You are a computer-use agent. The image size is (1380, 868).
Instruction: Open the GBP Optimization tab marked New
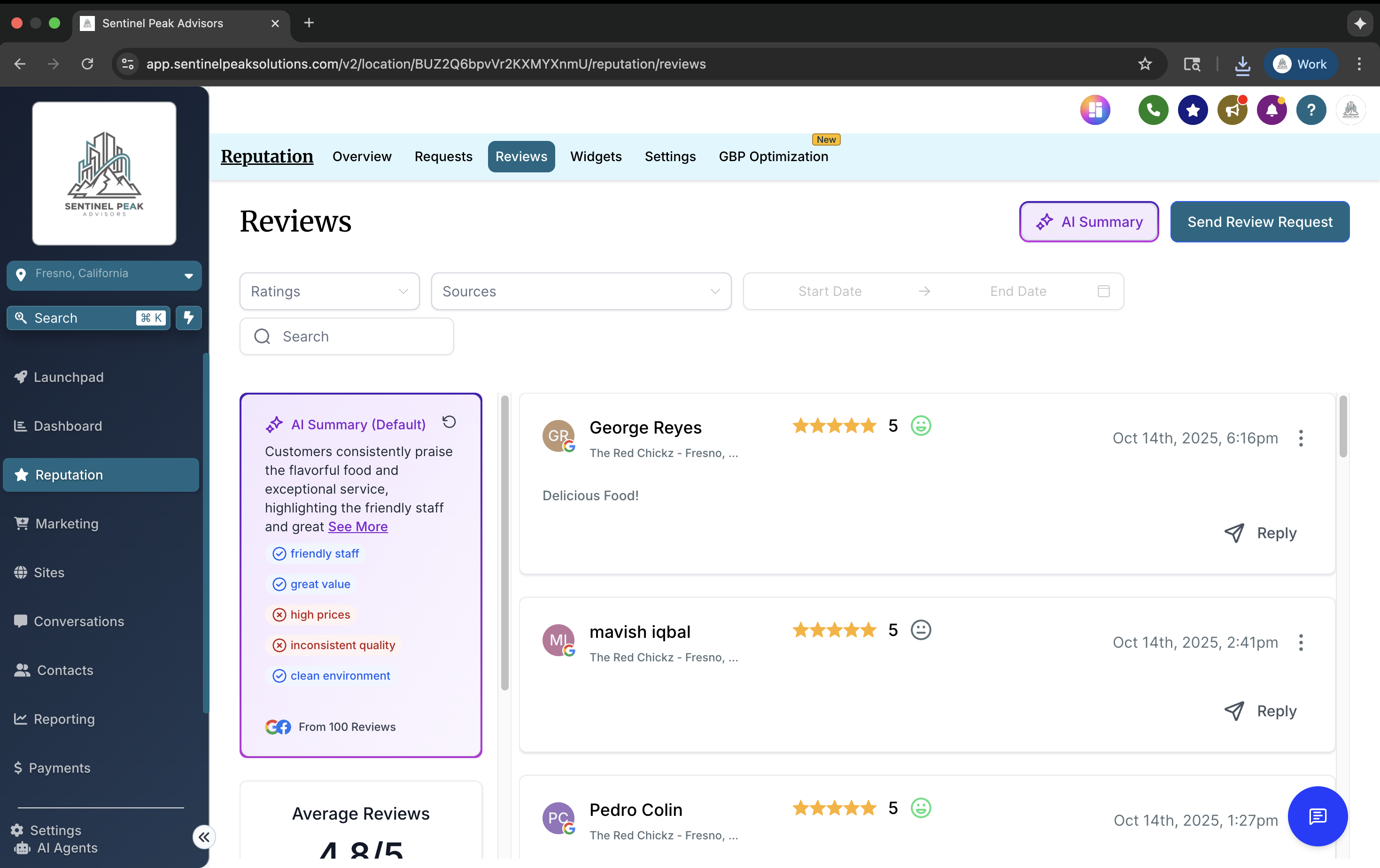click(x=774, y=156)
